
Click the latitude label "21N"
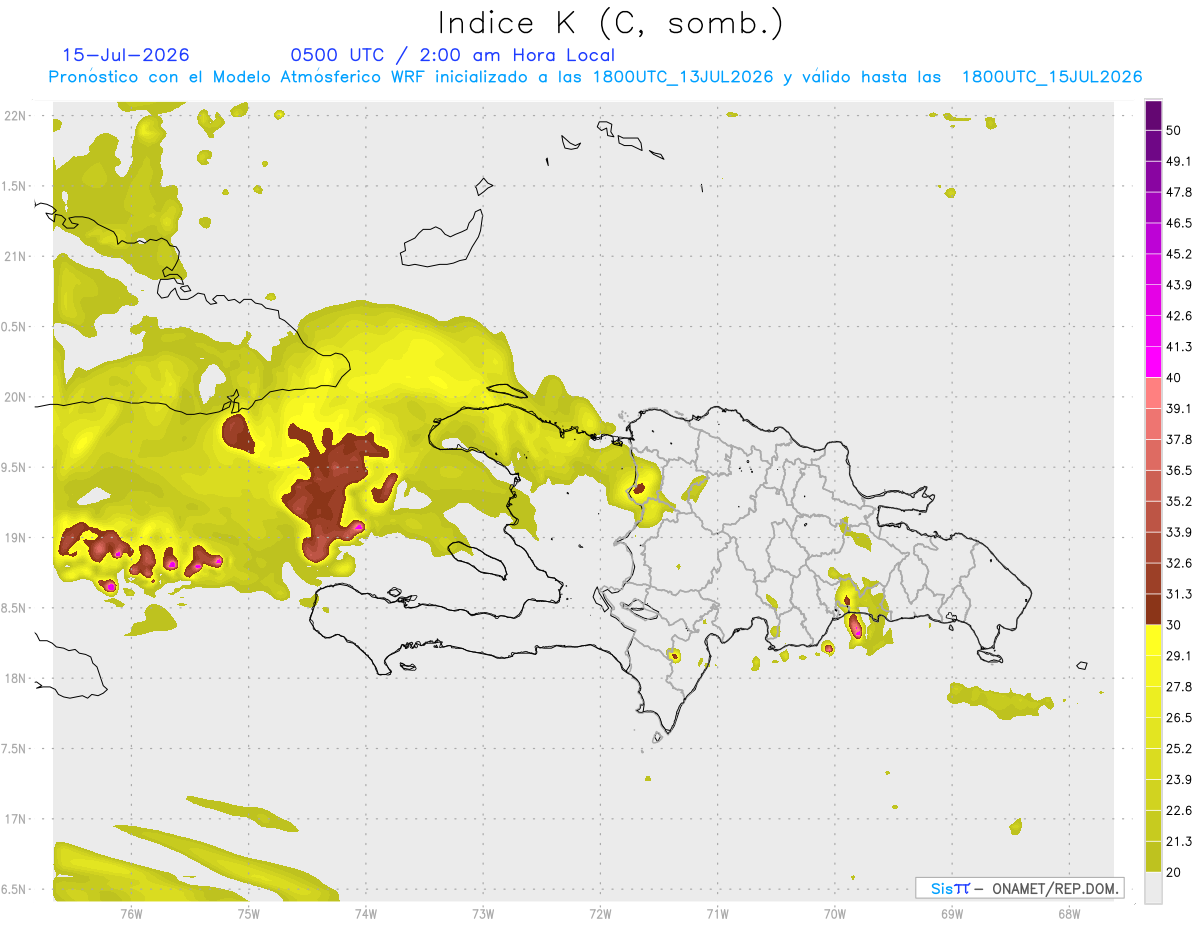[16, 256]
